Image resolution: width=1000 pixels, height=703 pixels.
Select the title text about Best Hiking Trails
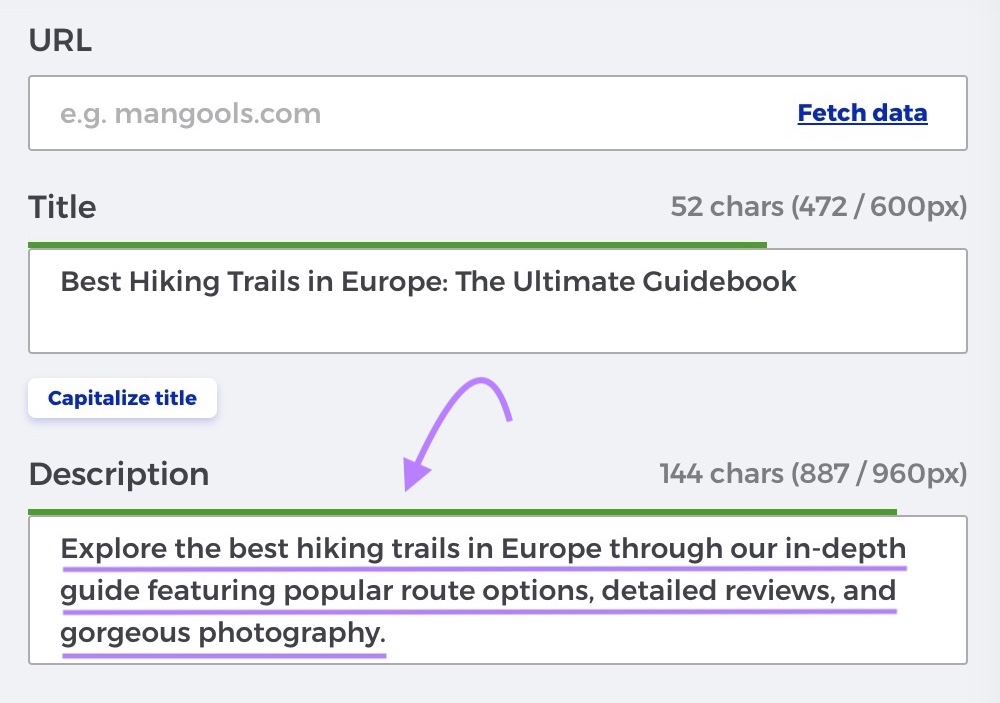pos(427,281)
